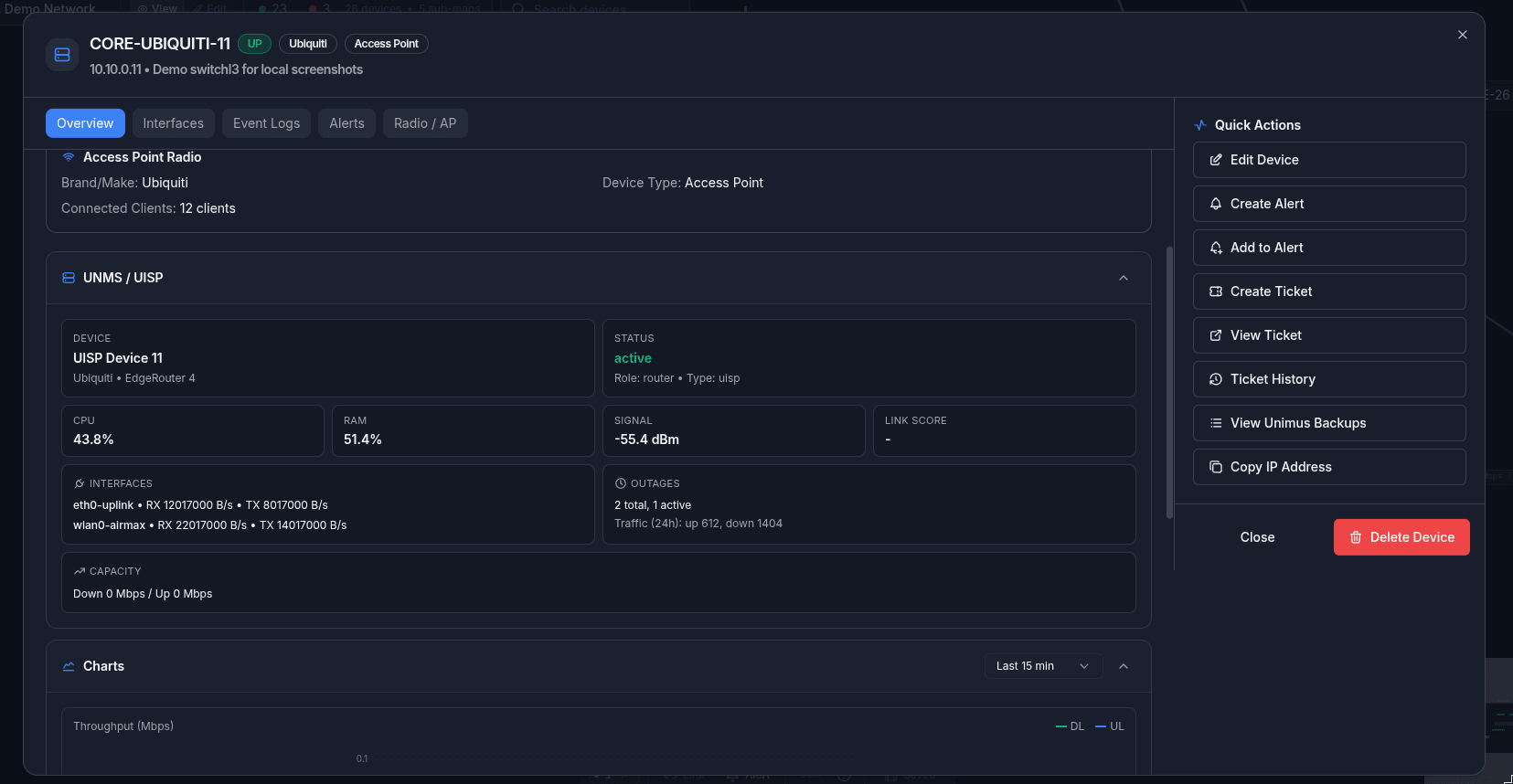Click the ticket icon on Create Ticket
Screen dimensions: 1513x784
(x=1216, y=291)
